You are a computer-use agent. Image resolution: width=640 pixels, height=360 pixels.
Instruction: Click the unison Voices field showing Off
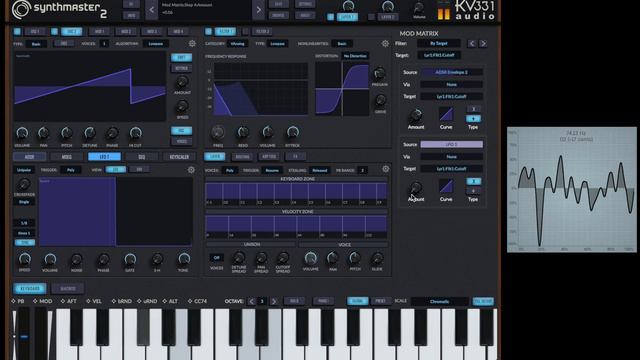pos(216,258)
